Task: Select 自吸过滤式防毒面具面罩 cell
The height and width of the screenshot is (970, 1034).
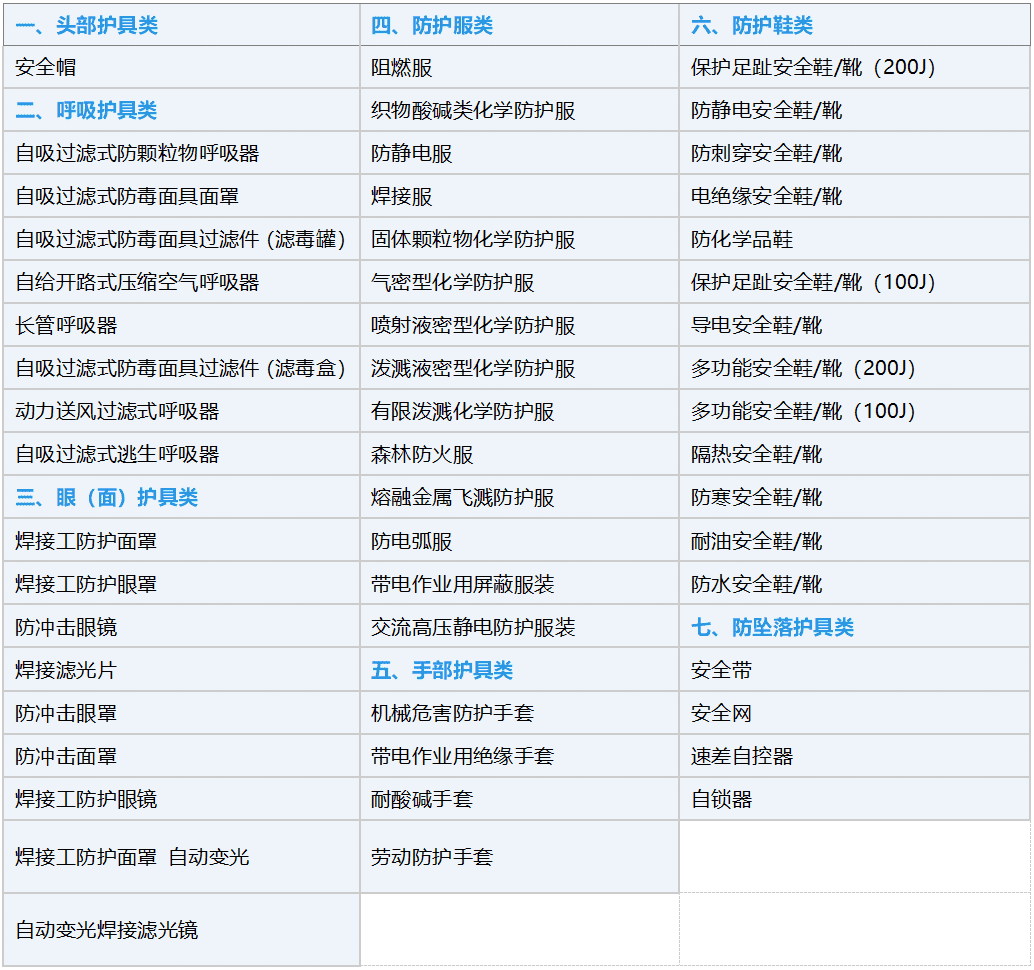Action: [x=181, y=196]
